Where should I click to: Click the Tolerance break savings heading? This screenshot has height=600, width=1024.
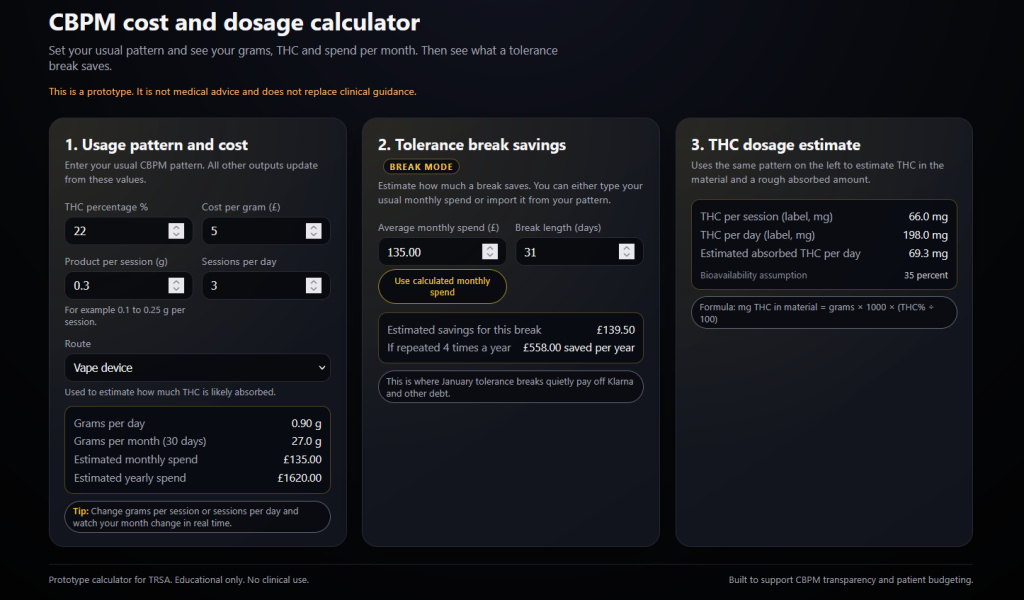472,145
